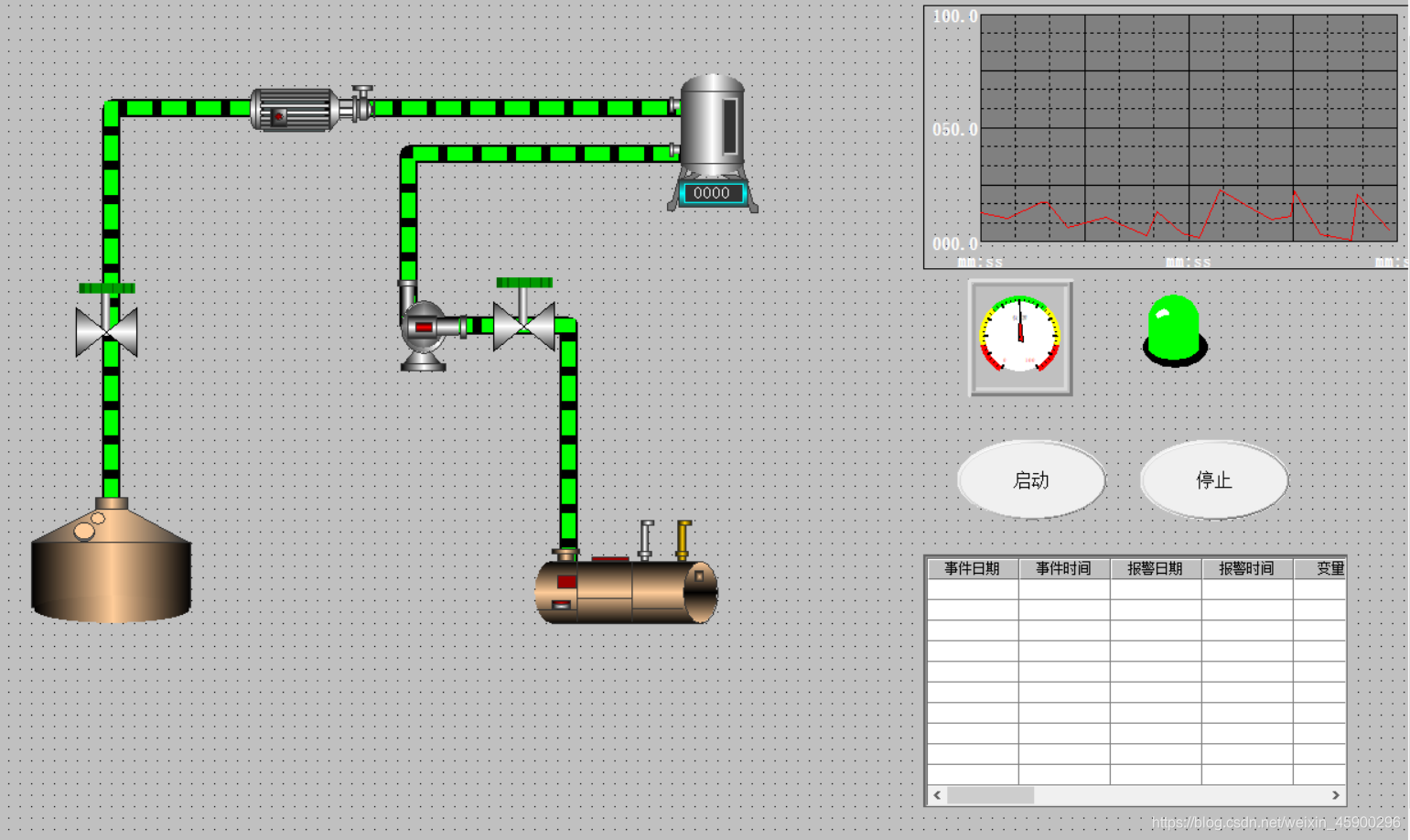This screenshot has height=840, width=1410.
Task: Select the valve beside the centrifugal pump
Action: [x=524, y=315]
